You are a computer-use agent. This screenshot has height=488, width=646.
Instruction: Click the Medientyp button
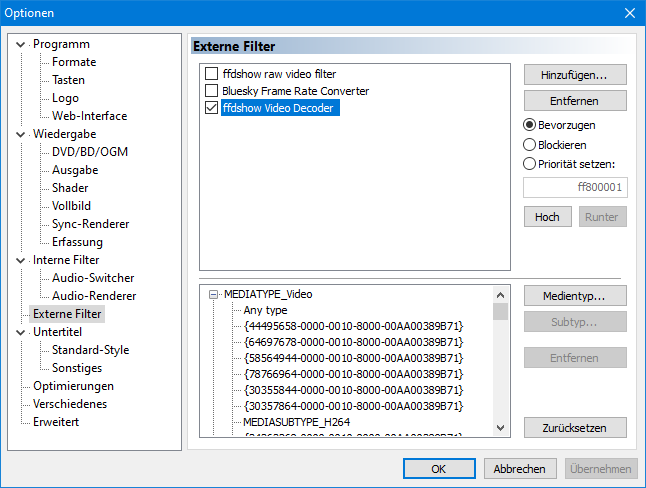coord(574,295)
